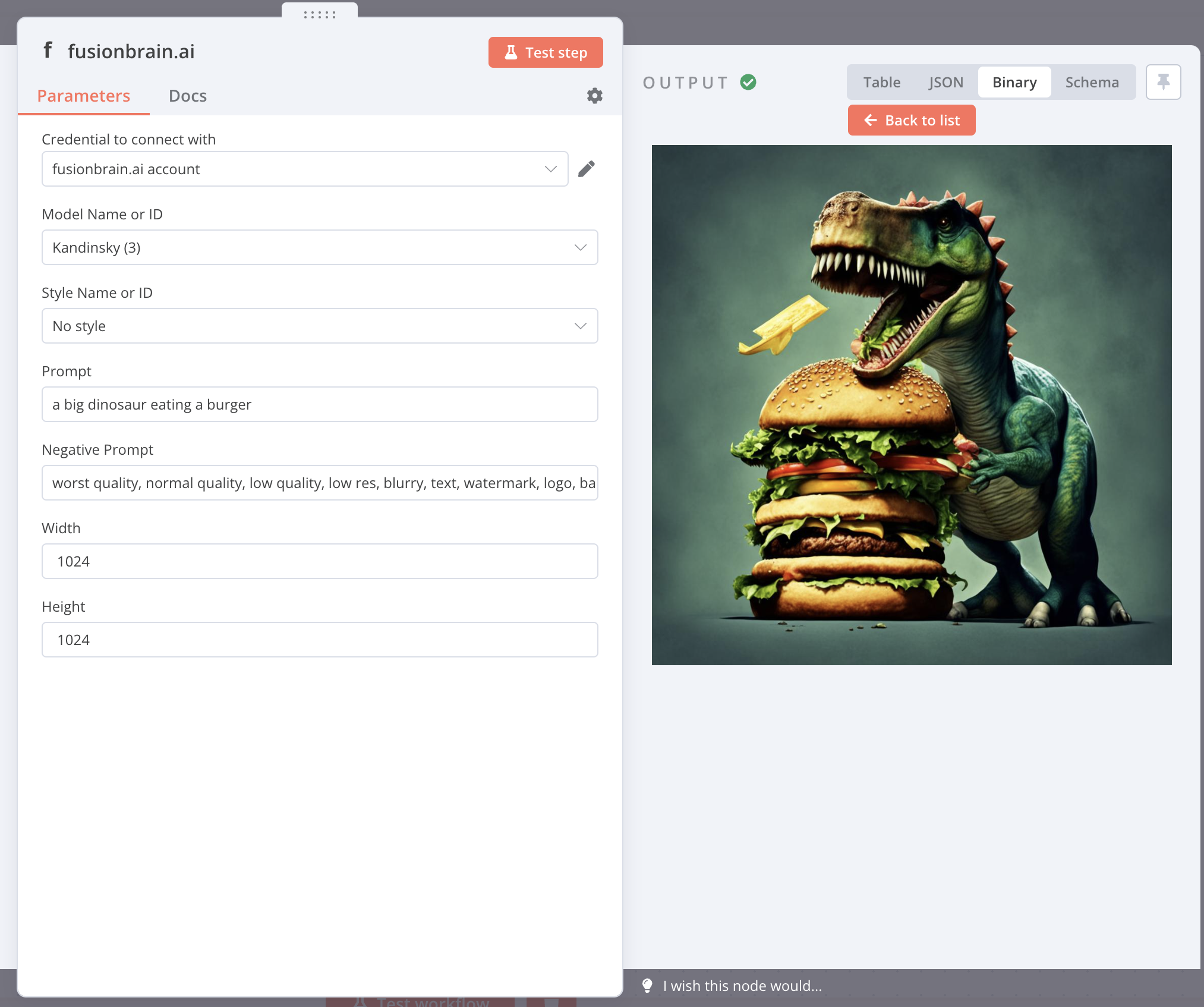
Task: Click the green output success checkmark
Action: pos(748,82)
